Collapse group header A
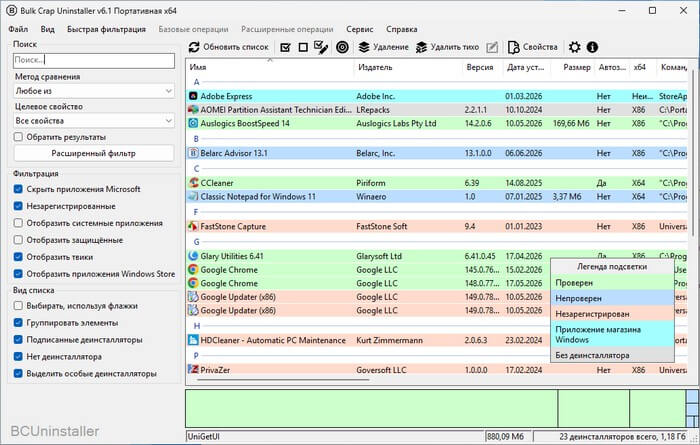 196,82
